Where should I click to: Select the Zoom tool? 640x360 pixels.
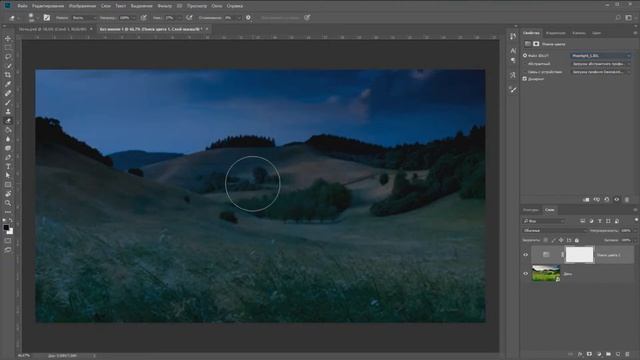point(8,203)
